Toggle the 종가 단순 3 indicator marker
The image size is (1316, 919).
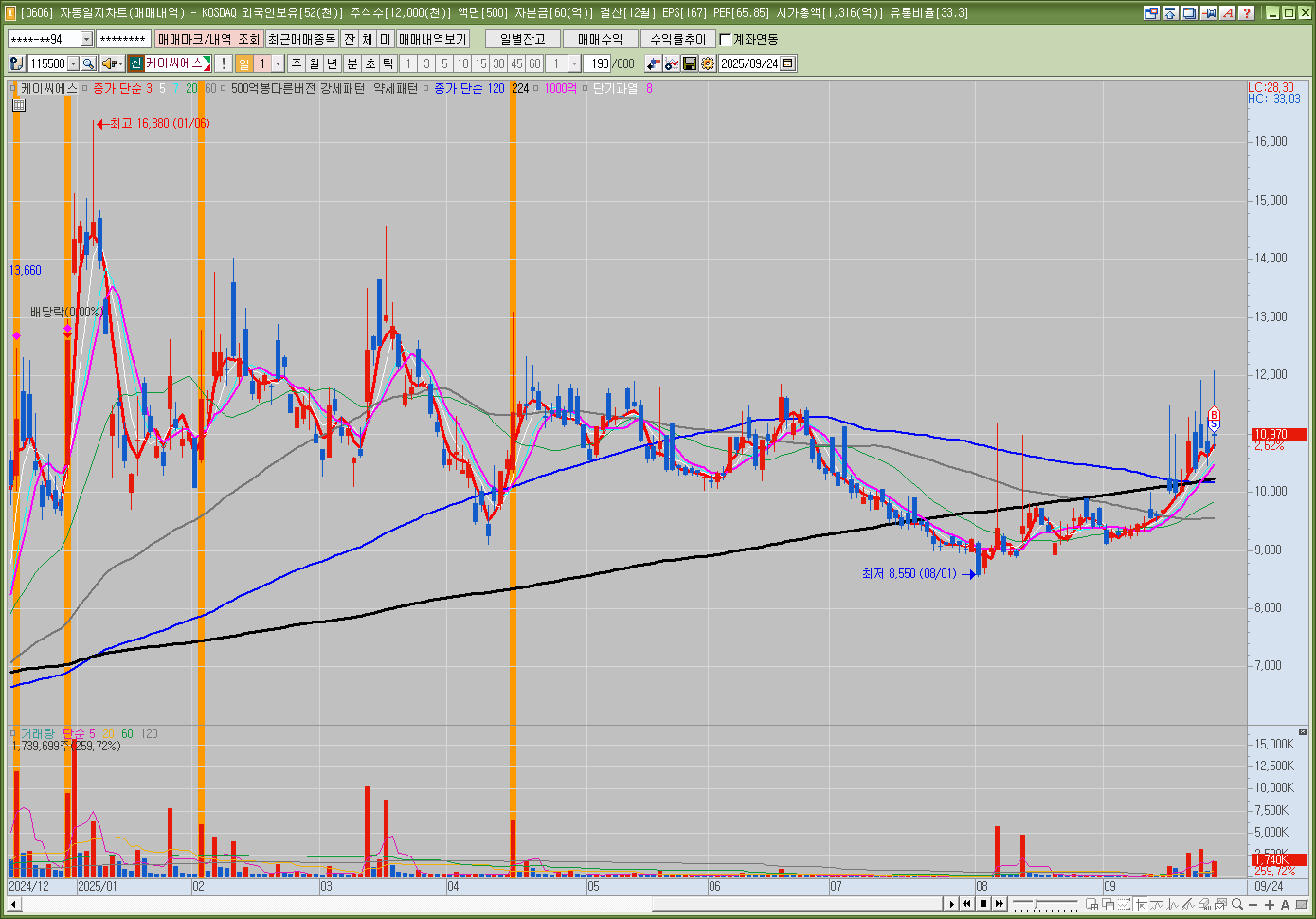(x=86, y=88)
